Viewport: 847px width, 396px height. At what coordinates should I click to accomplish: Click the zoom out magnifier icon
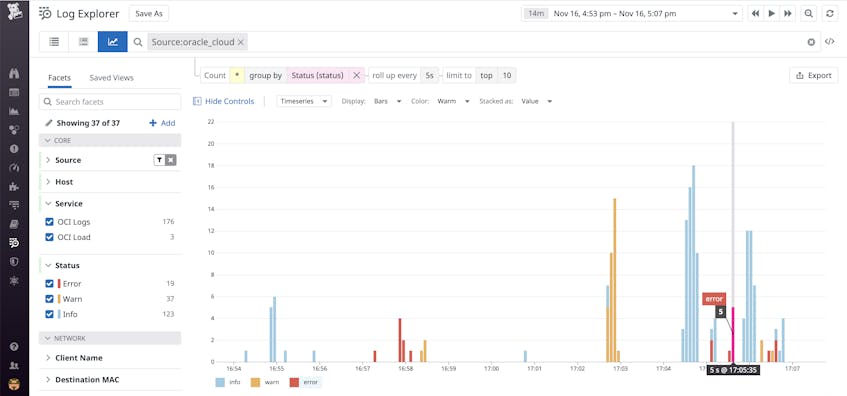click(x=809, y=14)
